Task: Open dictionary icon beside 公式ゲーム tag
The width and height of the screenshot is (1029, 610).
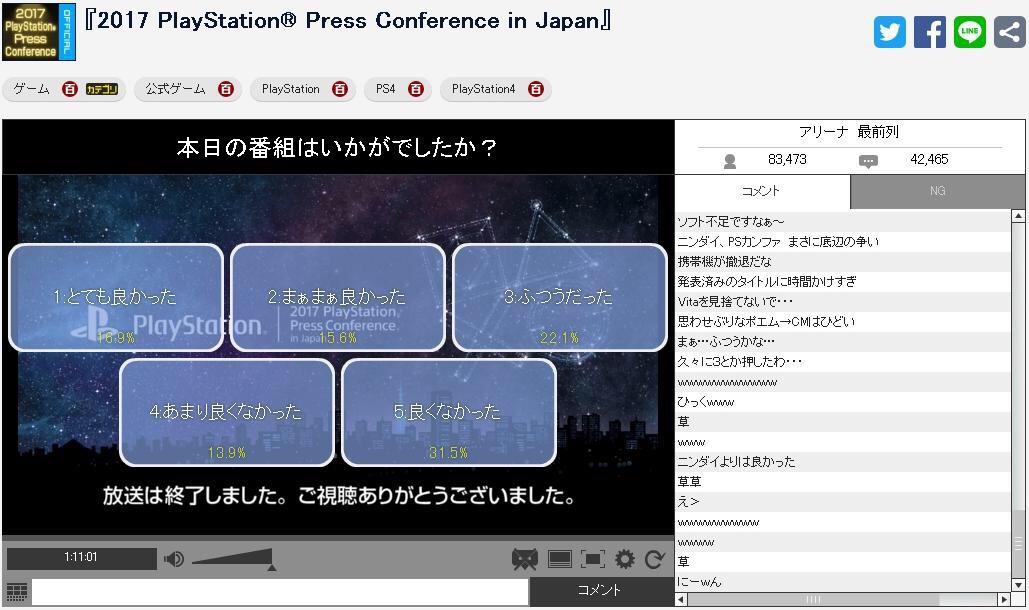Action: point(226,89)
